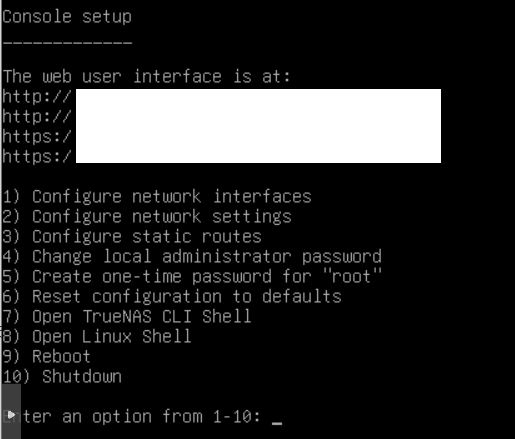
Task: Choose option 3 Configure static routes
Action: 132,236
